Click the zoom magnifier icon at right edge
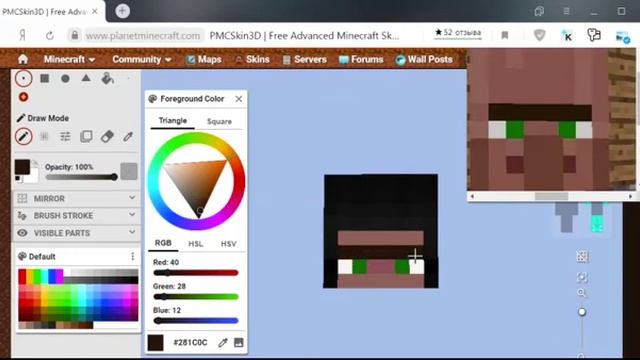This screenshot has height=360, width=640. [x=582, y=293]
